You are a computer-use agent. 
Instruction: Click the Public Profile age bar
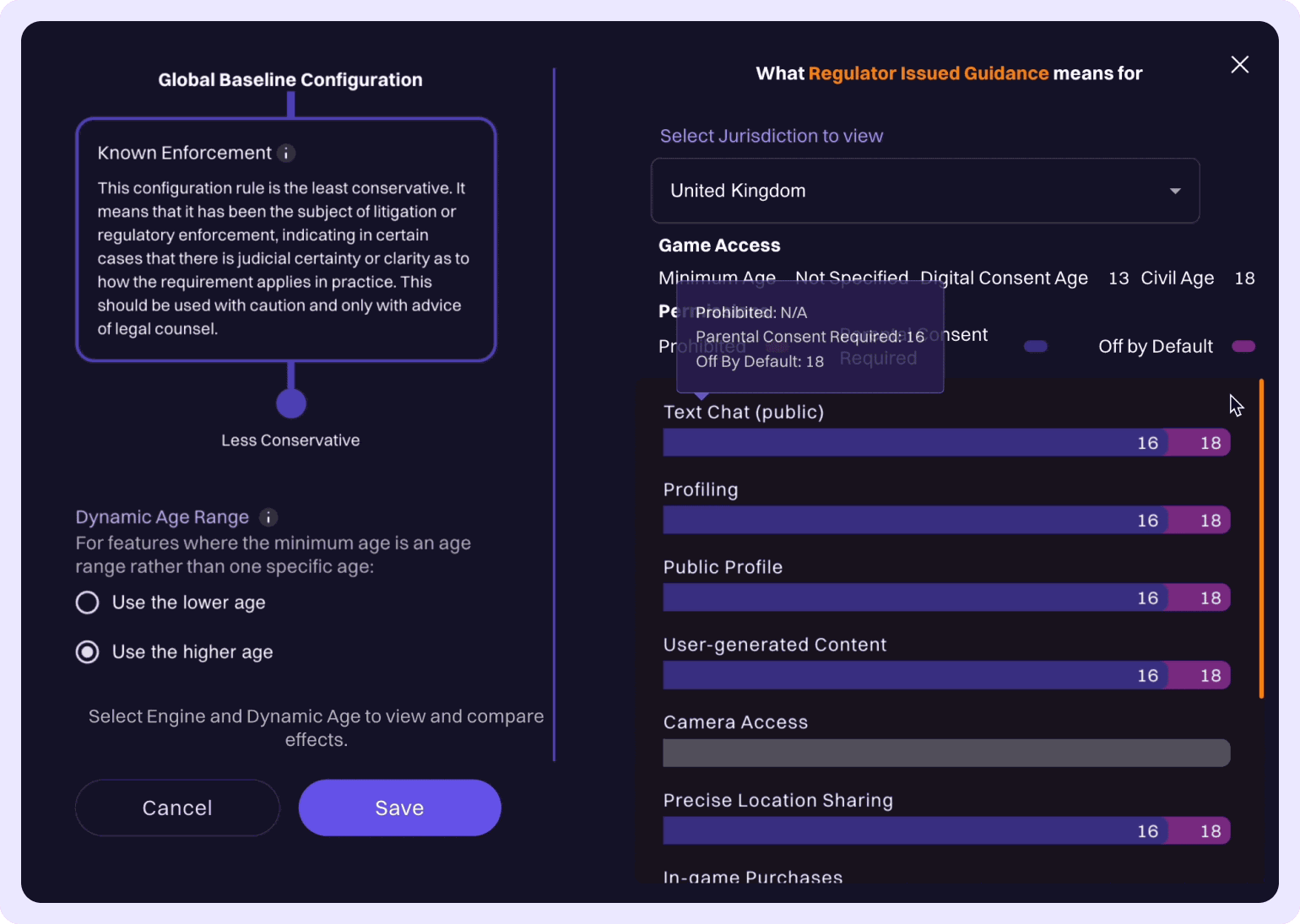tap(945, 598)
